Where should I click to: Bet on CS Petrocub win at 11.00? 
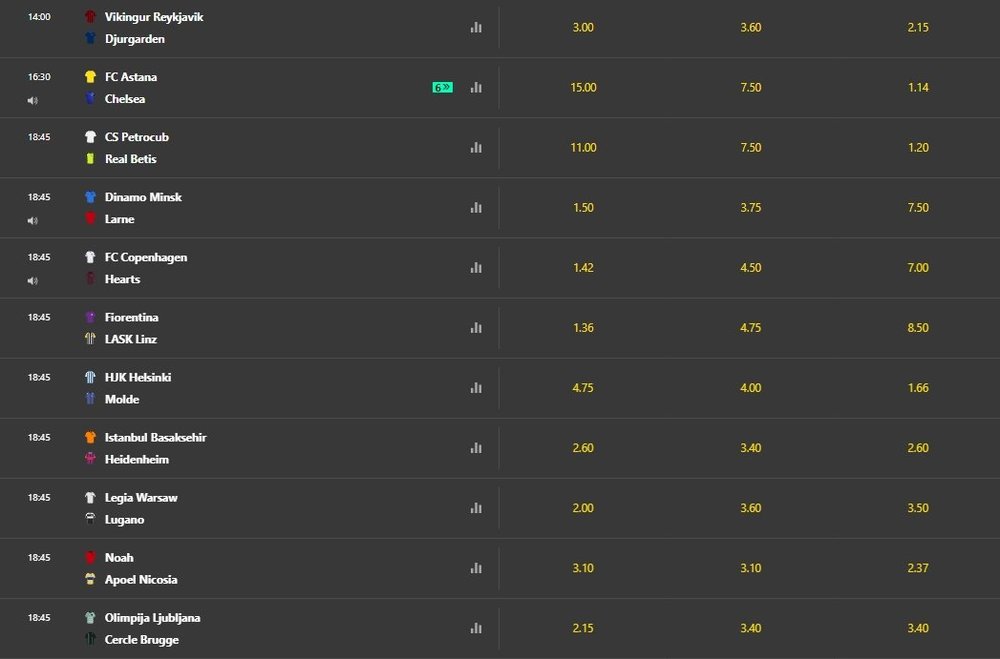(583, 148)
